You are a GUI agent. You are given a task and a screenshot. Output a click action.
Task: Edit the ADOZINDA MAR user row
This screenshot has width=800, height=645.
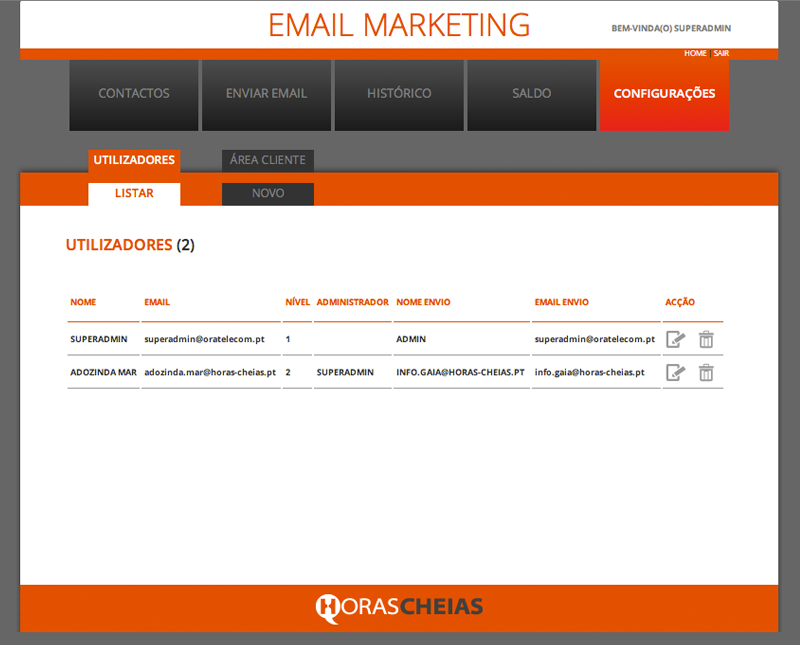(x=676, y=373)
